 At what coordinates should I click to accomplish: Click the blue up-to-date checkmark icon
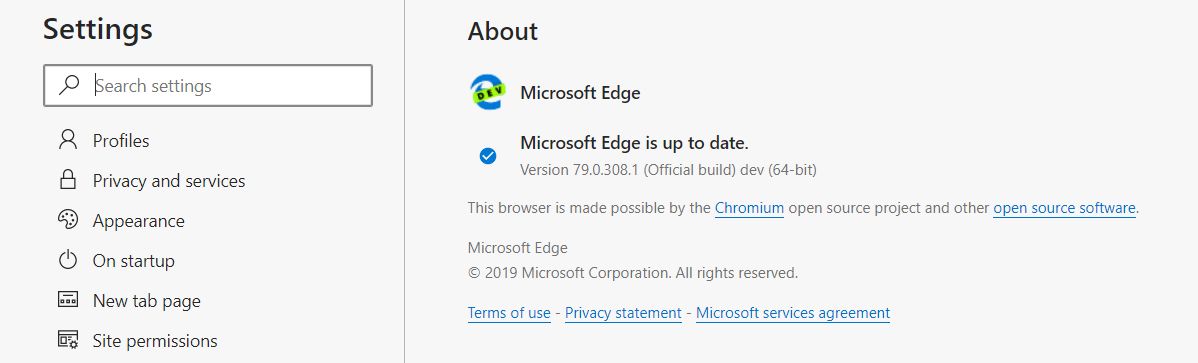487,156
